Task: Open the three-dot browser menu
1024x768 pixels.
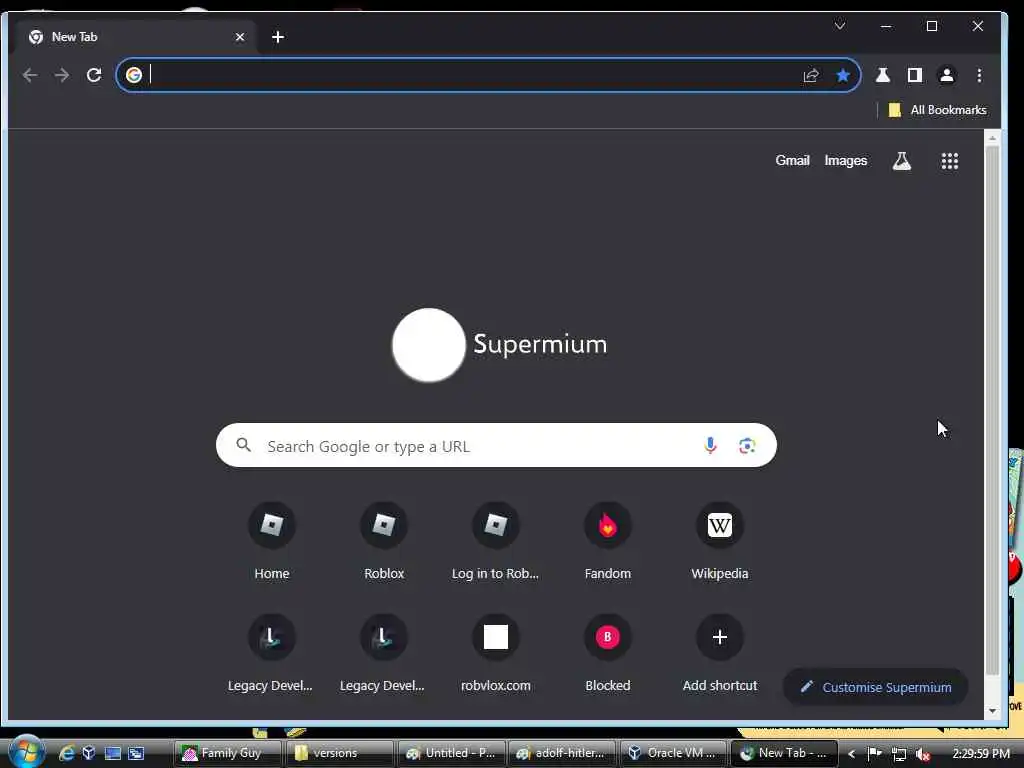Action: tap(979, 75)
